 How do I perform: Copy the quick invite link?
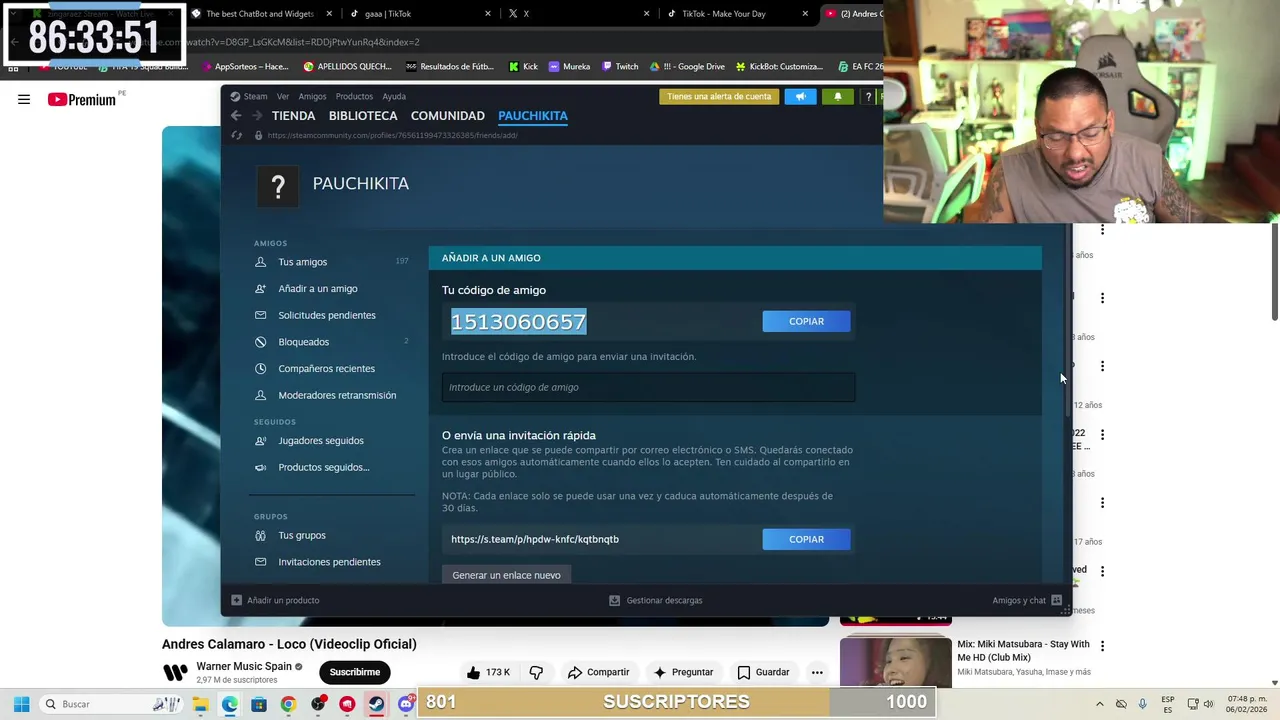[806, 539]
